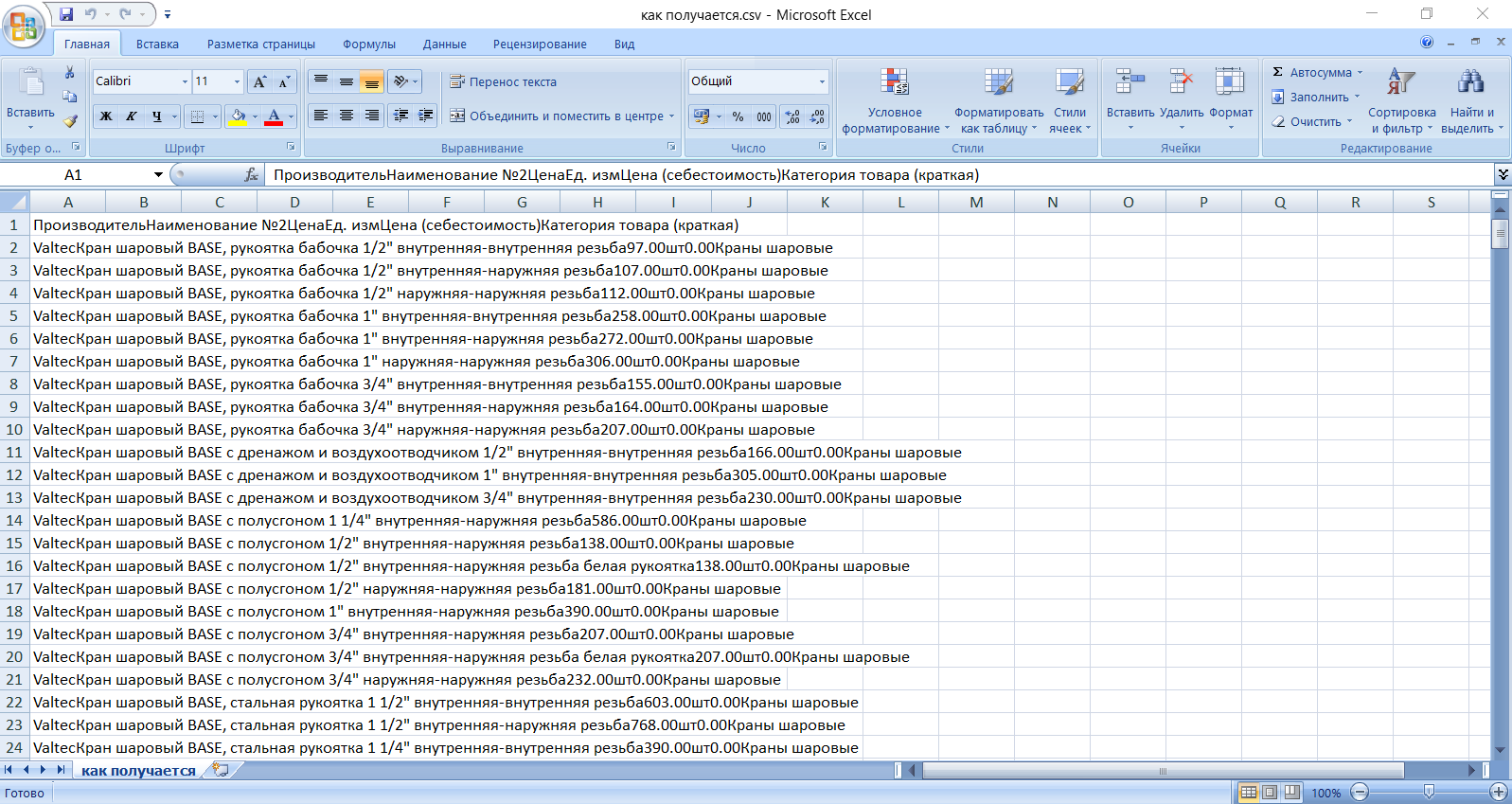Image resolution: width=1512 pixels, height=804 pixels.
Task: Copy the selected cells
Action: pos(69,97)
